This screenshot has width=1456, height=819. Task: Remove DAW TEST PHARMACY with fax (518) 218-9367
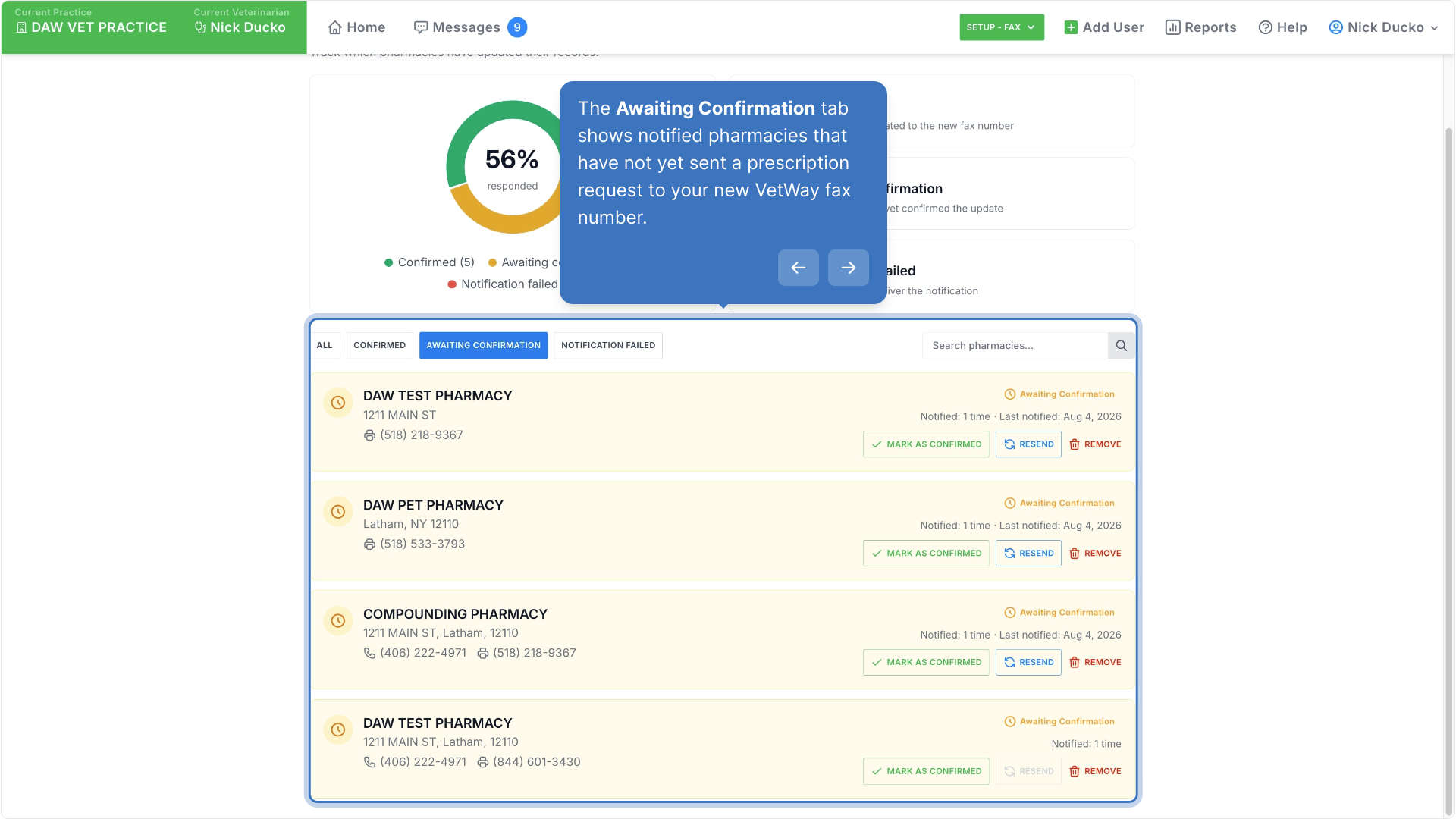pyautogui.click(x=1095, y=444)
